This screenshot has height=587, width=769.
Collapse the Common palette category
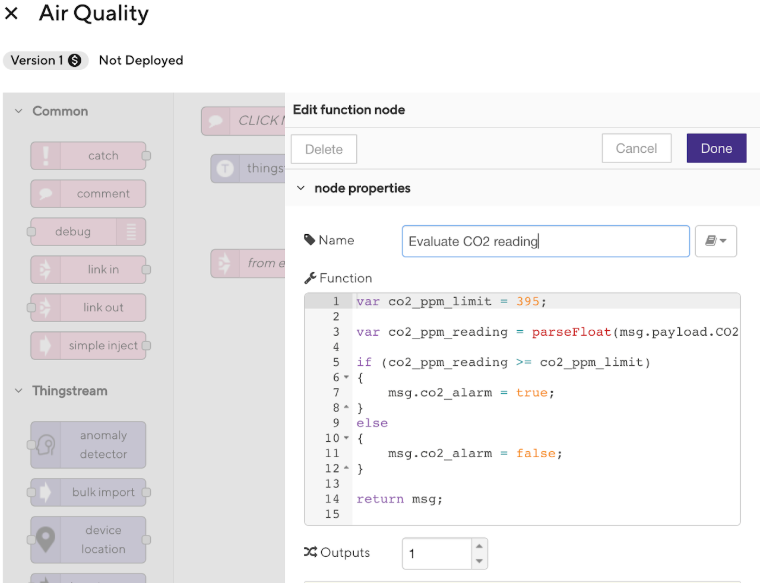click(x=19, y=111)
